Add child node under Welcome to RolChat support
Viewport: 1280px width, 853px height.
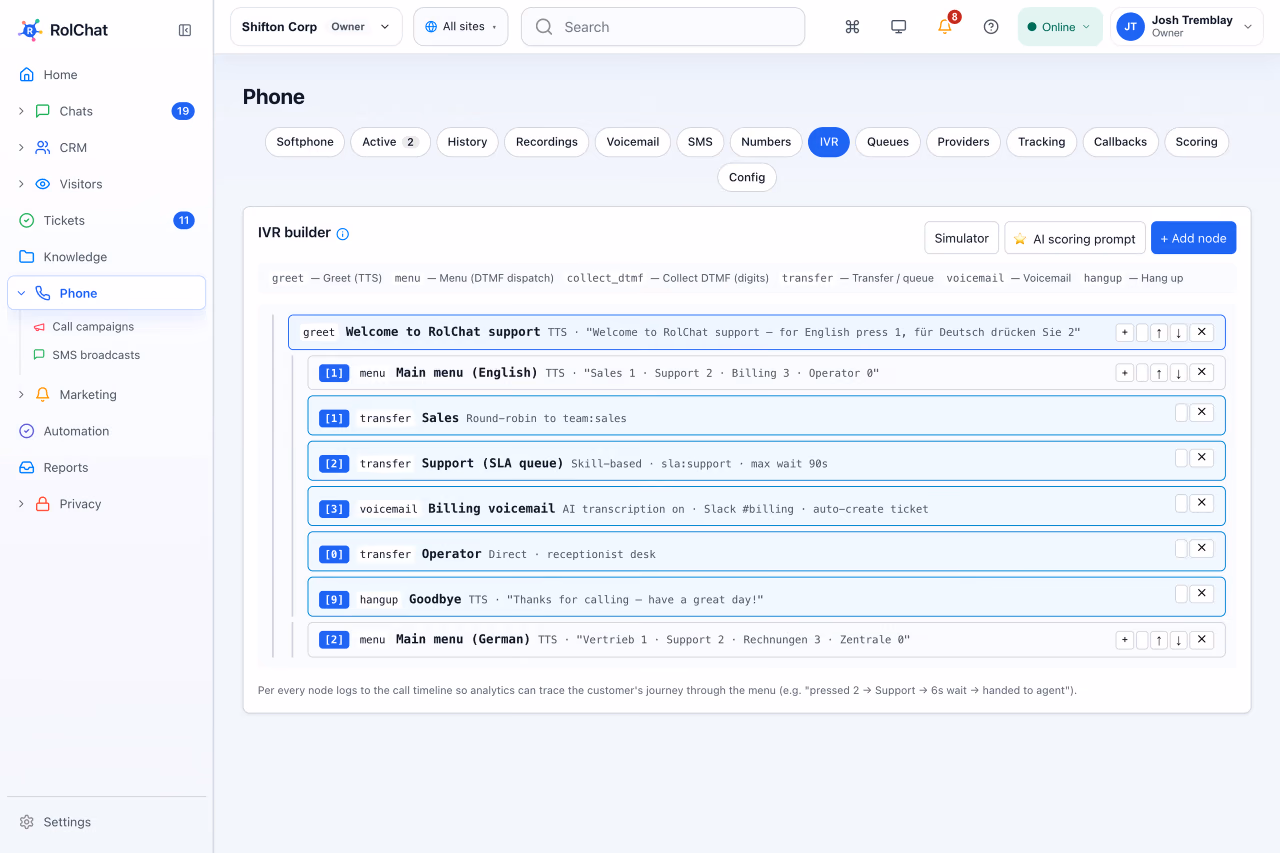point(1125,332)
